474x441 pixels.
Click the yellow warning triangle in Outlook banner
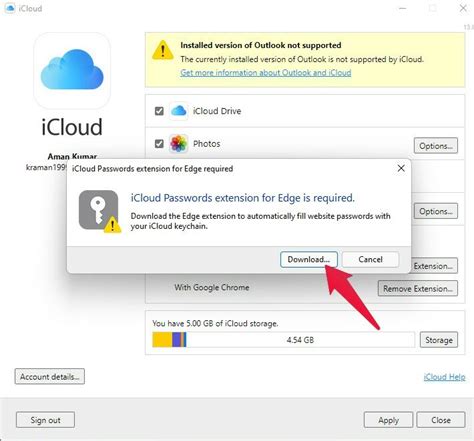[x=163, y=50]
